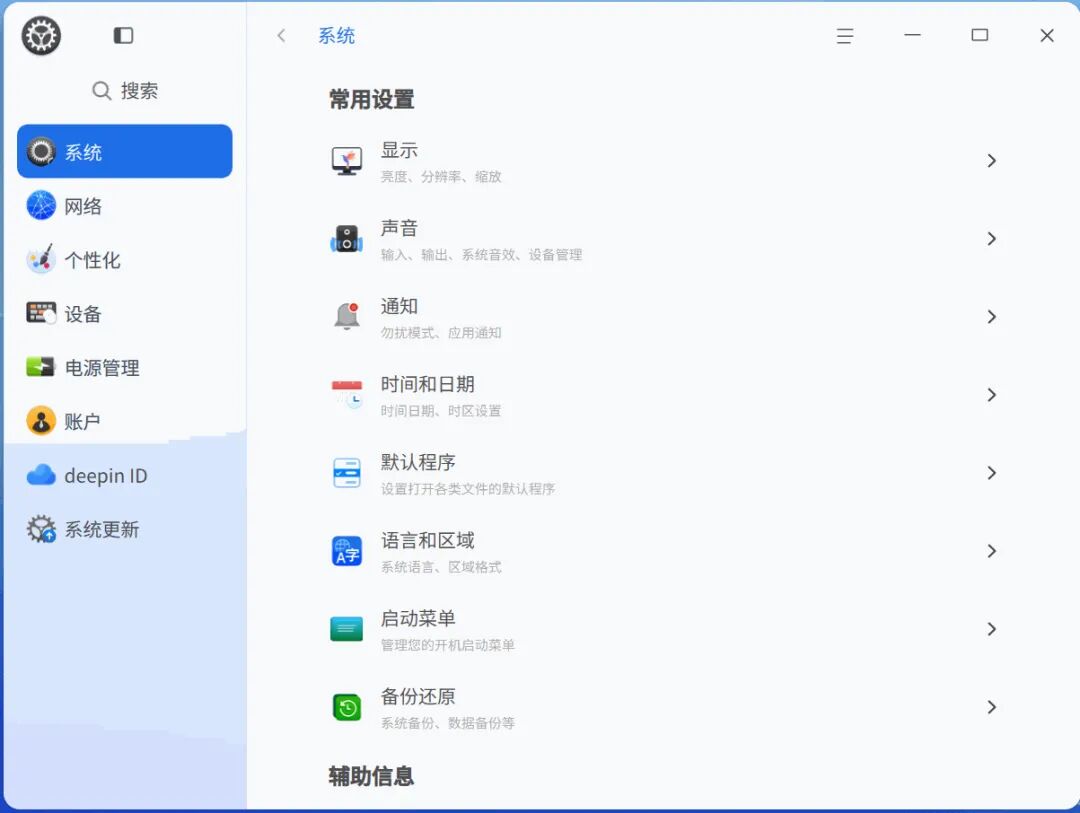Click the 个性化 paint palette icon
Viewport: 1080px width, 813px height.
click(41, 259)
